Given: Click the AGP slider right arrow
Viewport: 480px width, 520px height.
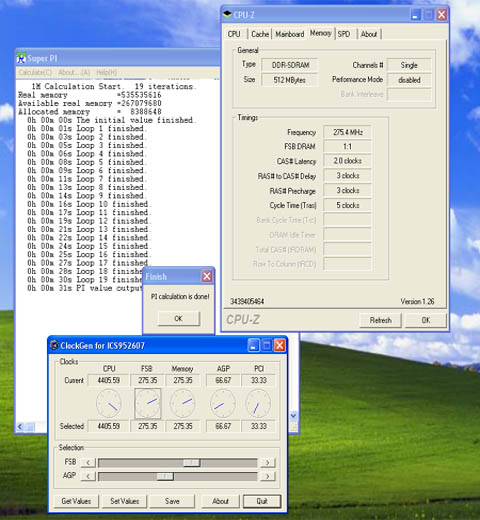Looking at the screenshot, I should [268, 476].
